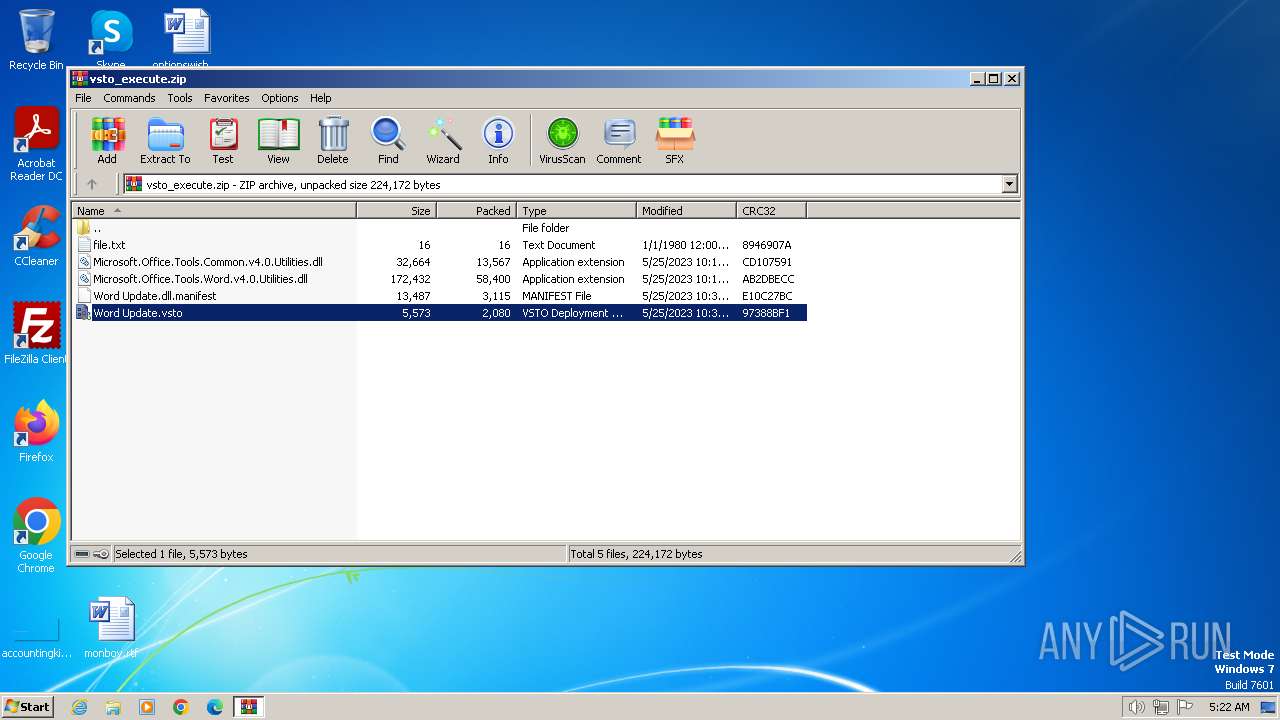Open the File menu
1280x720 pixels.
click(x=83, y=98)
